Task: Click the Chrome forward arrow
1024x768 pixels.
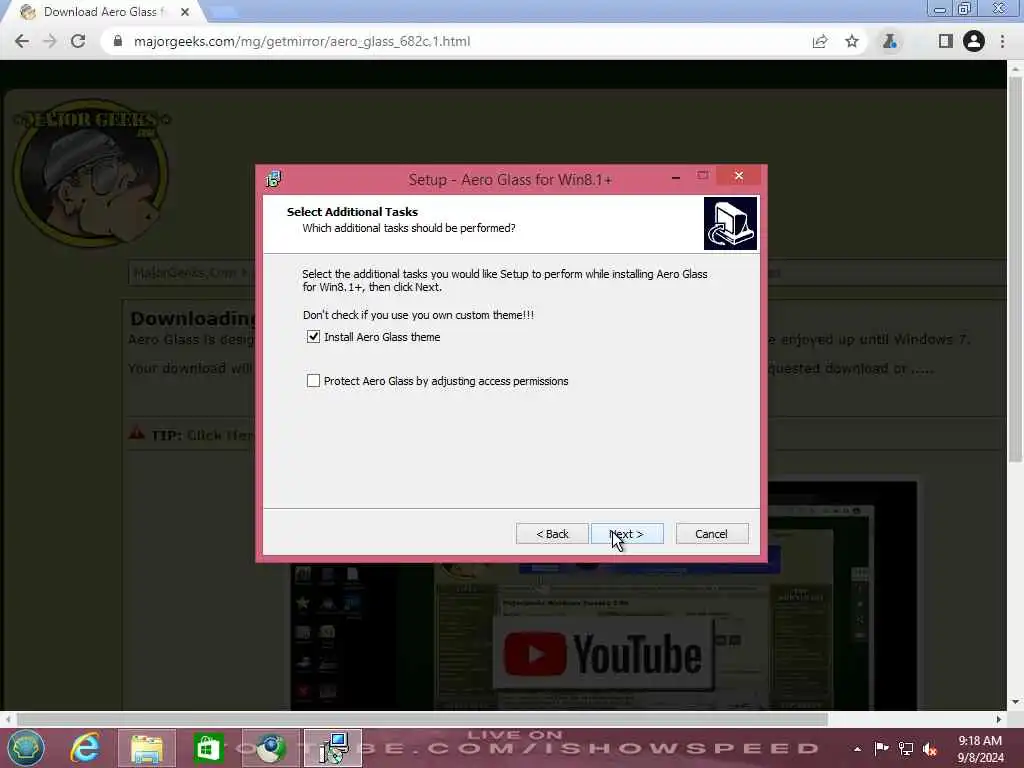Action: click(x=50, y=41)
